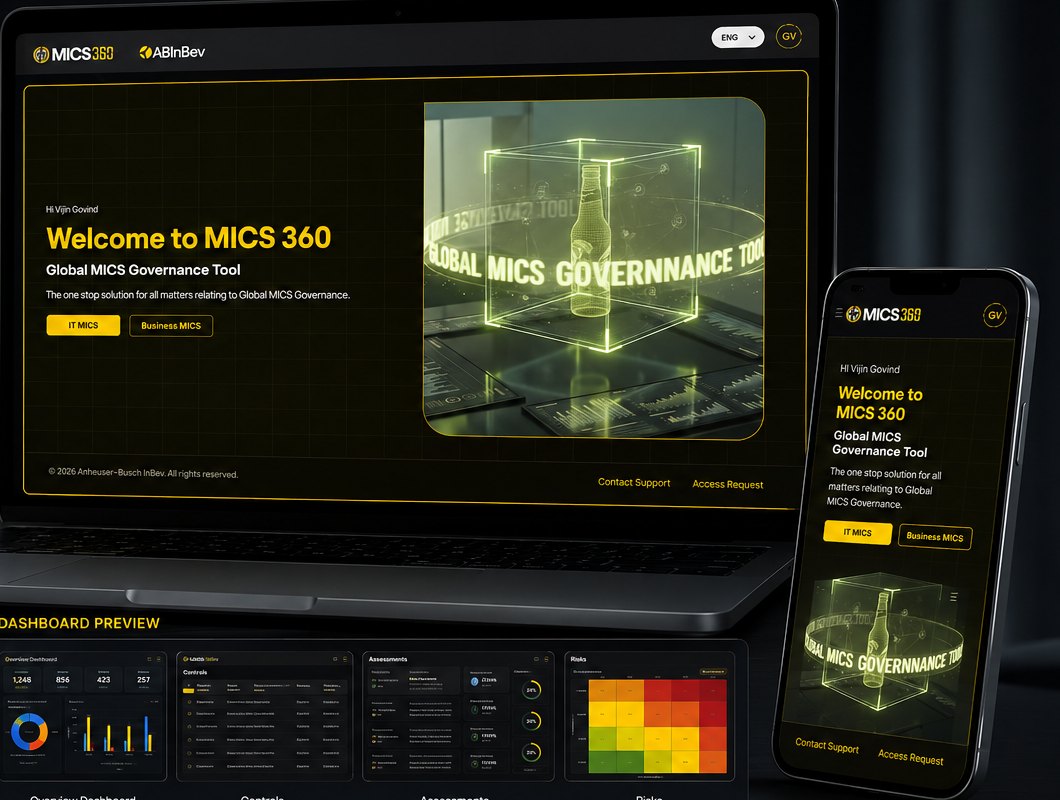Click the "© 2026 Anheuser-Busch InBev" copyright text
This screenshot has width=1060, height=800.
pos(143,473)
